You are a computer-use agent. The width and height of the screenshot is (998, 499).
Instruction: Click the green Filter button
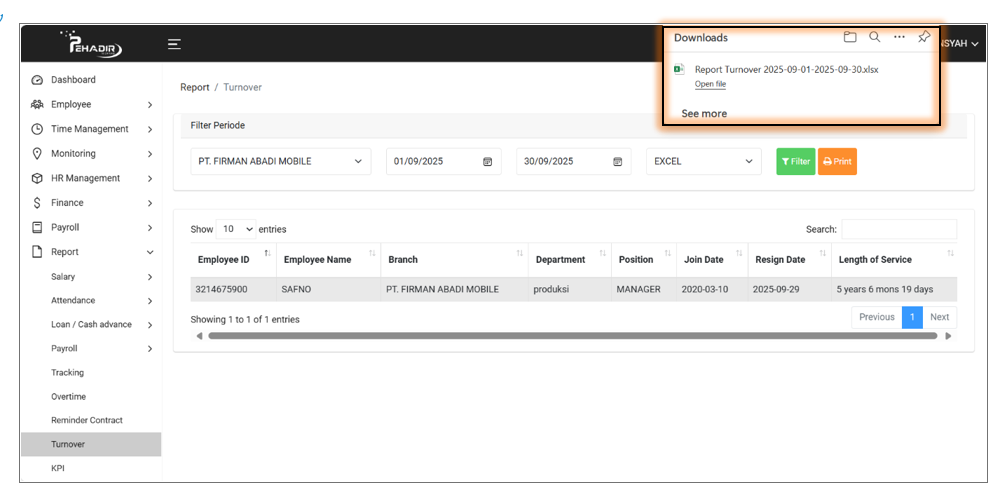[x=796, y=162]
